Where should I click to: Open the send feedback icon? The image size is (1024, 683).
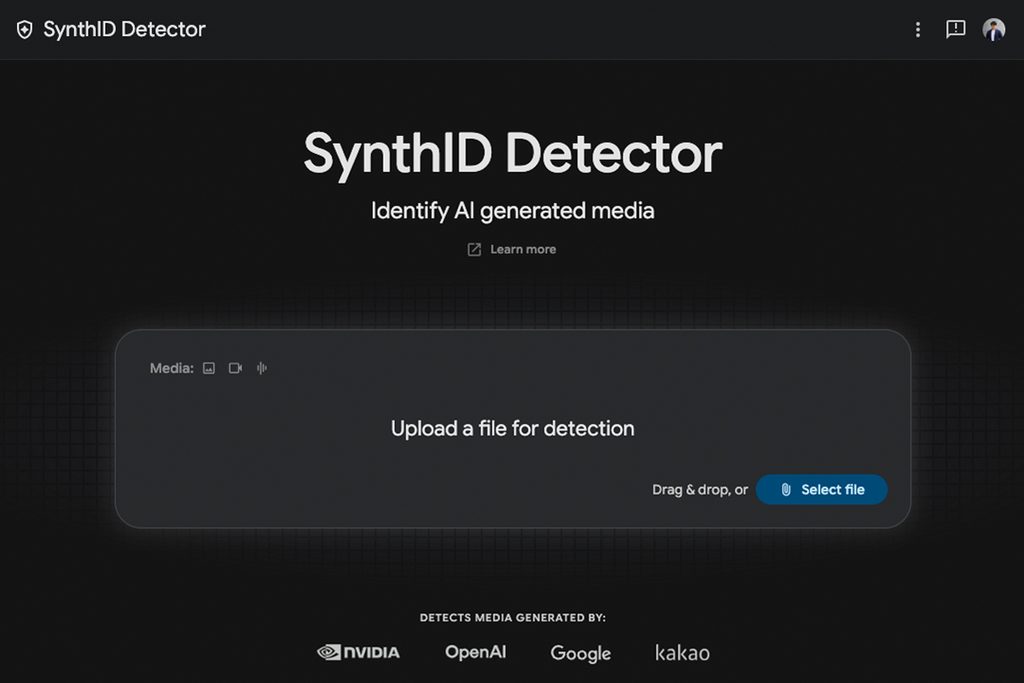pyautogui.click(x=955, y=29)
